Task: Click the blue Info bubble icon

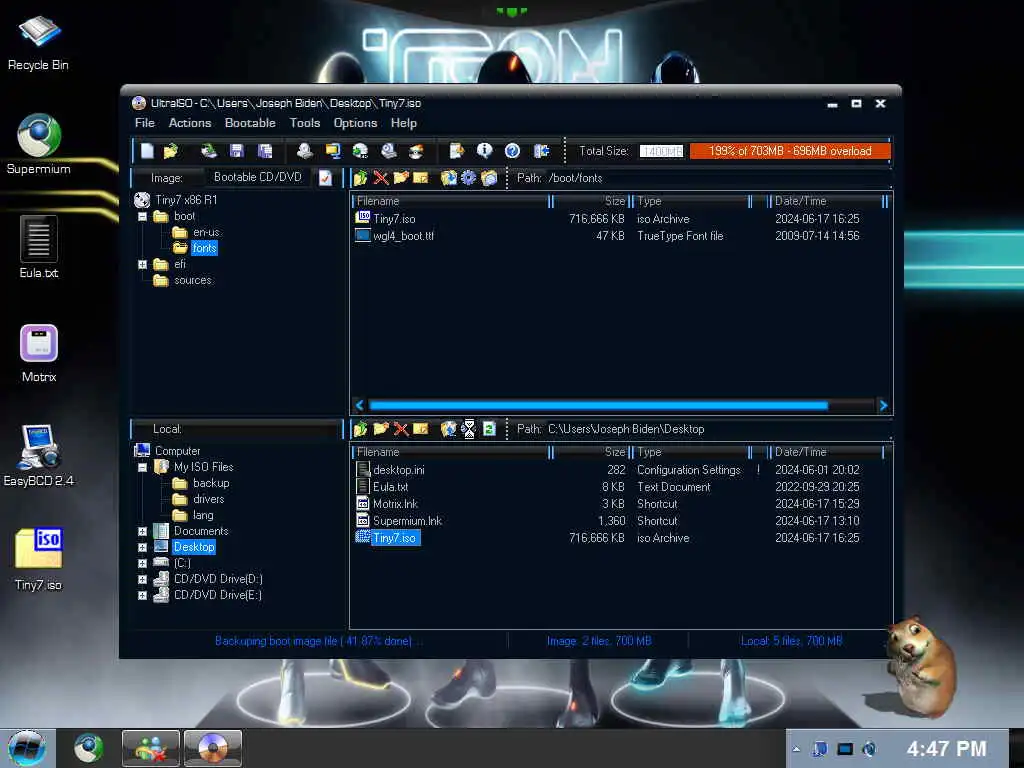Action: (485, 151)
